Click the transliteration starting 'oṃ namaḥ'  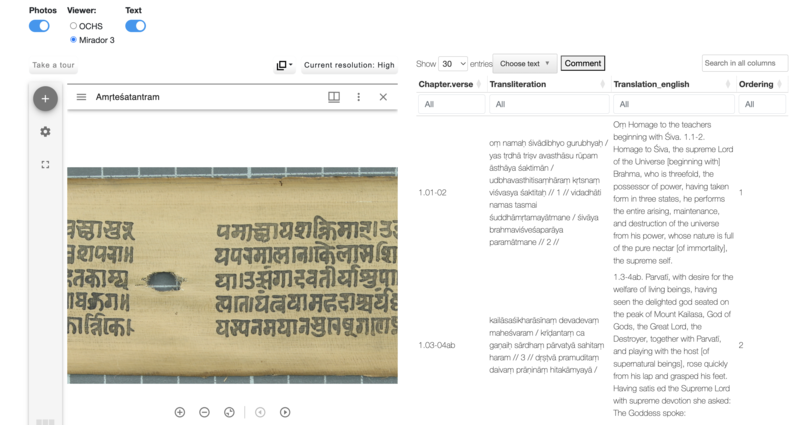tap(548, 192)
